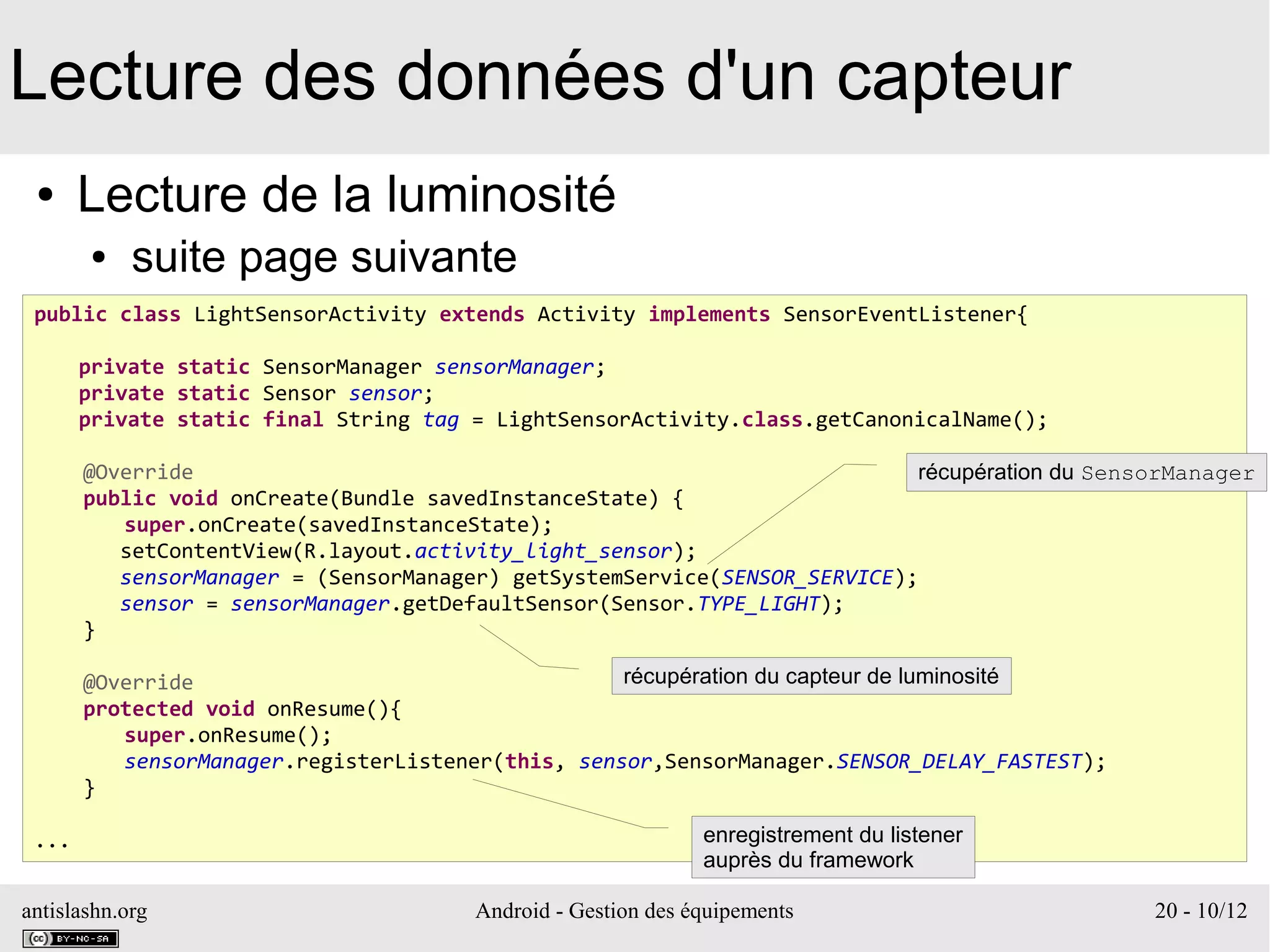
Task: Click the sub-bullet 'suite page suivante'
Action: [324, 257]
